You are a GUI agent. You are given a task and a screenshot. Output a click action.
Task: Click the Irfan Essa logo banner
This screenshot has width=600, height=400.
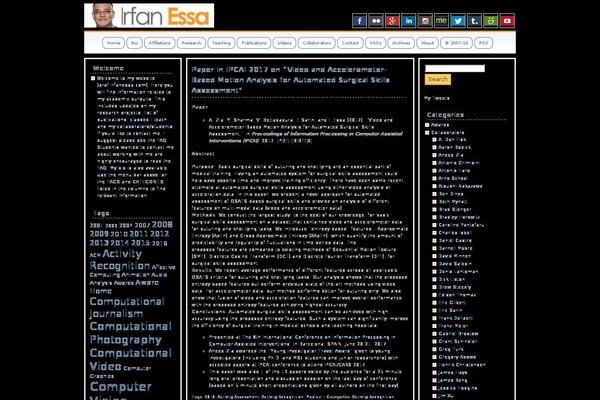(149, 16)
